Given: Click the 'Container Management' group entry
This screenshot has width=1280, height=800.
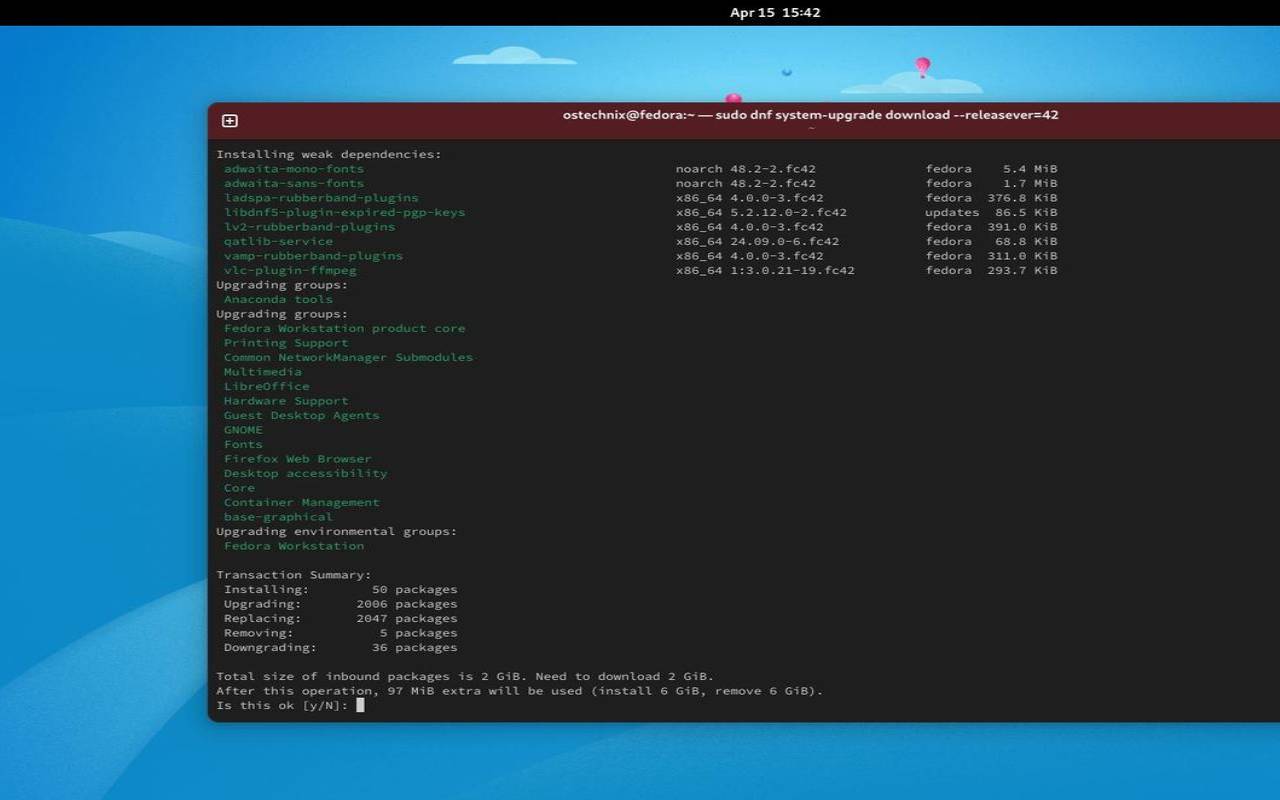Looking at the screenshot, I should 301,502.
